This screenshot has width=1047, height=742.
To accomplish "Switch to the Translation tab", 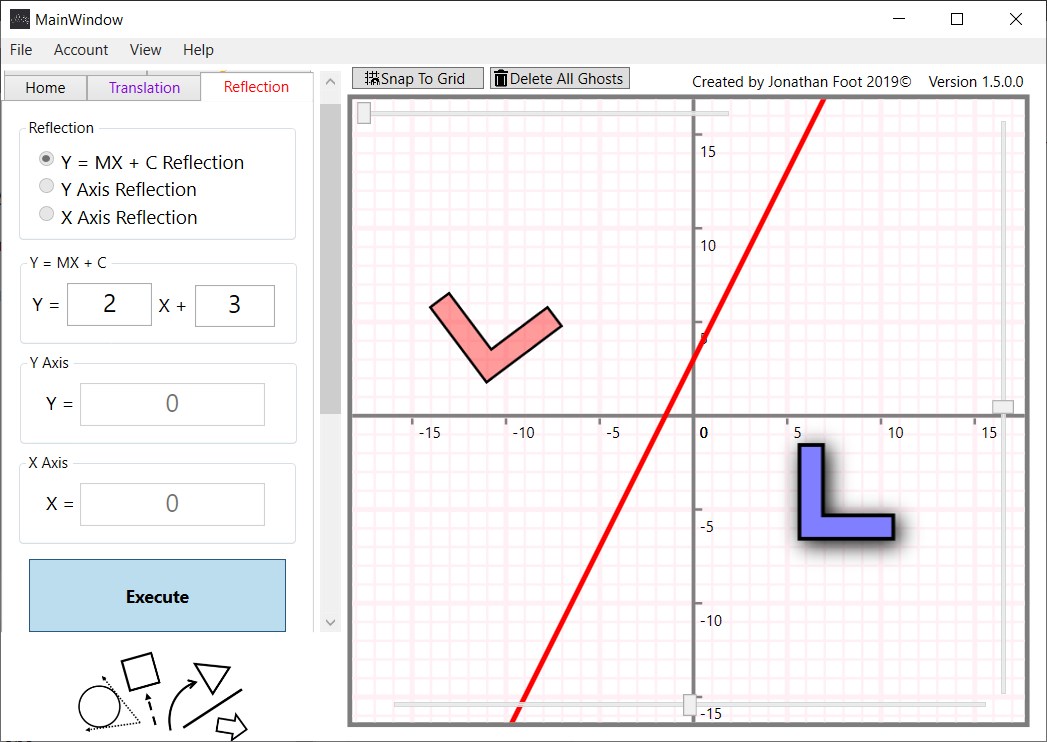I will click(144, 87).
